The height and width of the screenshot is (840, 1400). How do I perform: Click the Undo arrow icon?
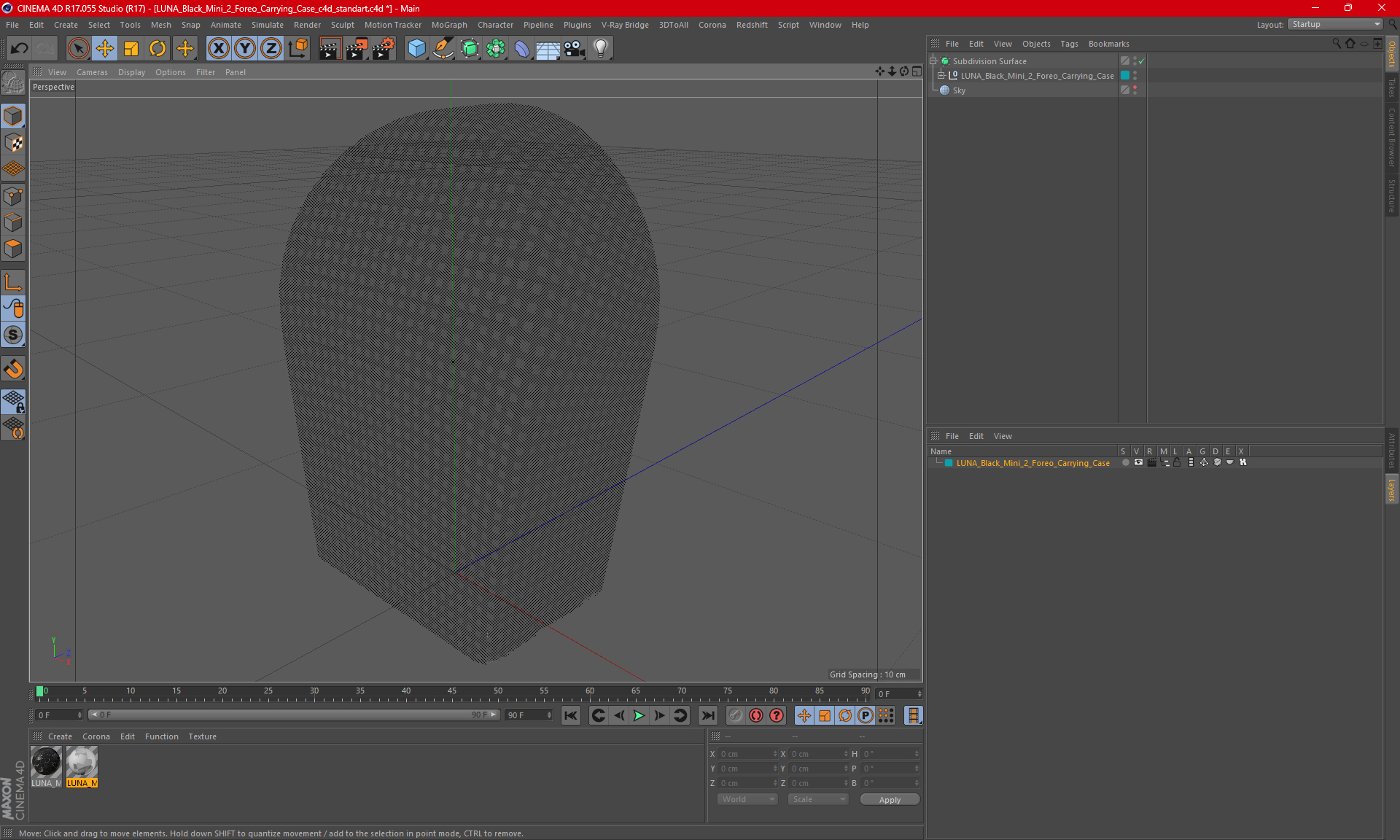20,48
